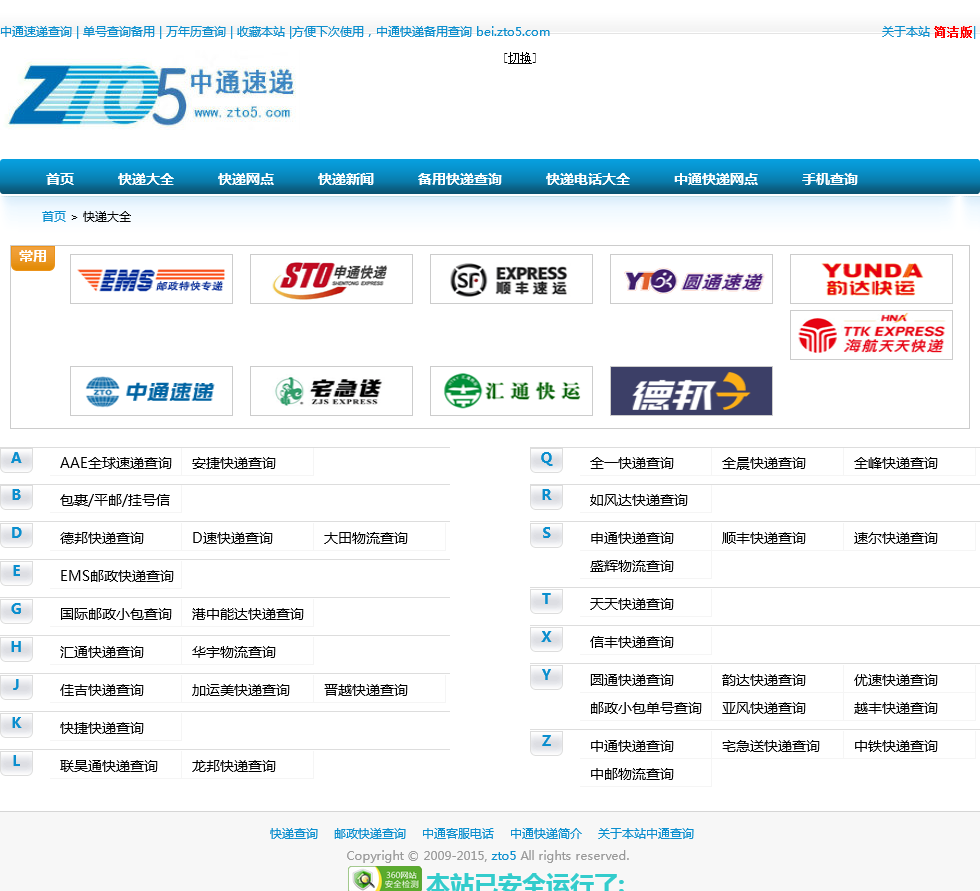The height and width of the screenshot is (891, 980).
Task: Open 包裹/平邮/挂号信
Action: pos(115,500)
